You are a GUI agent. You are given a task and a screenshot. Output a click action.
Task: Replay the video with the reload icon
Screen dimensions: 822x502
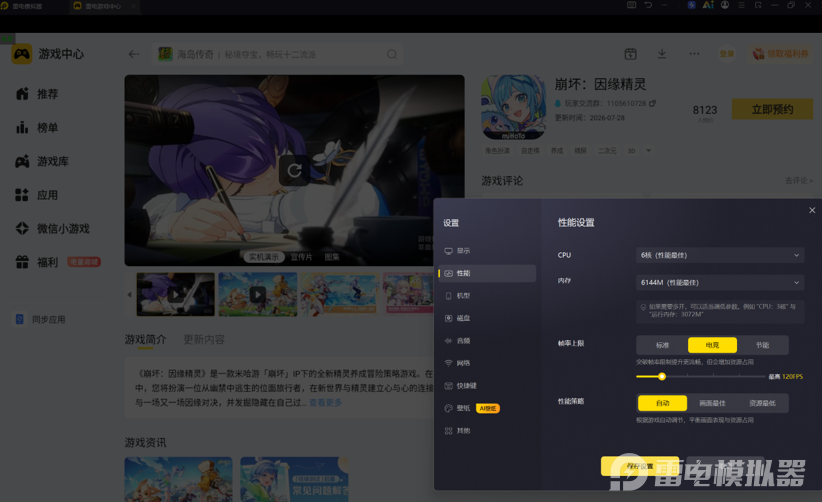(294, 170)
